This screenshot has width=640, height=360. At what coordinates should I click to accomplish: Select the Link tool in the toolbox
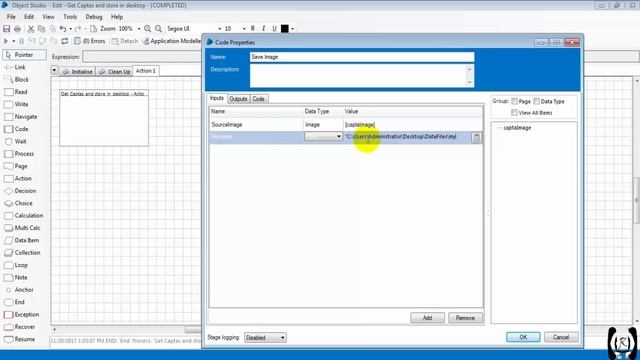[x=16, y=67]
